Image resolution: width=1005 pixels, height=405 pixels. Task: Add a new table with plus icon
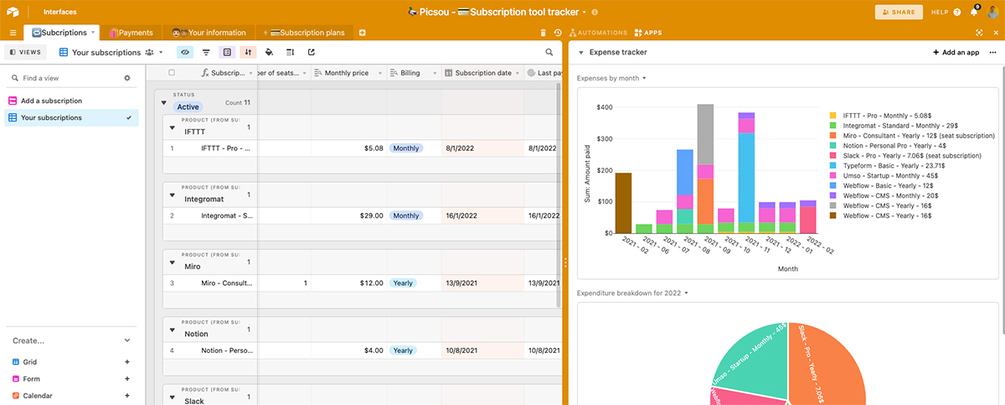[362, 33]
